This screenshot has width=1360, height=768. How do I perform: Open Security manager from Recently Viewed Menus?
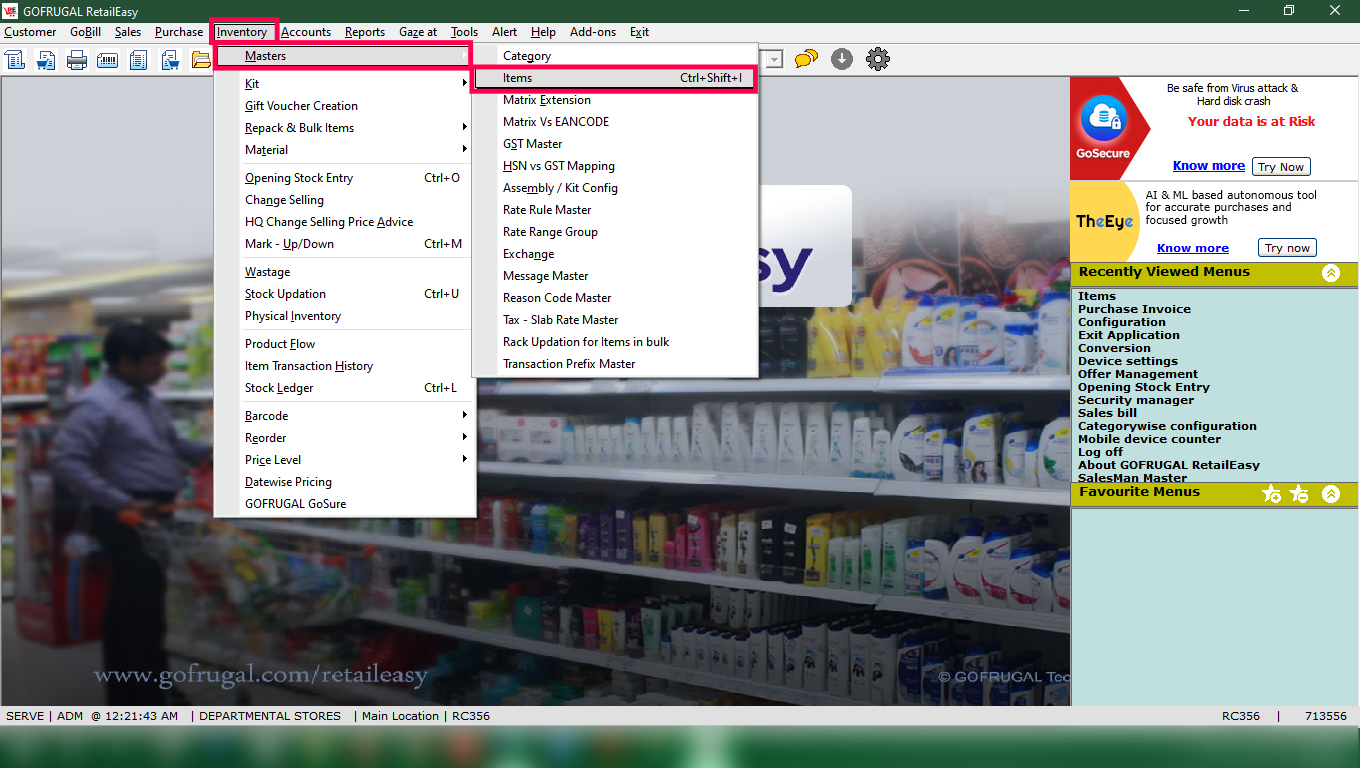coord(1136,400)
